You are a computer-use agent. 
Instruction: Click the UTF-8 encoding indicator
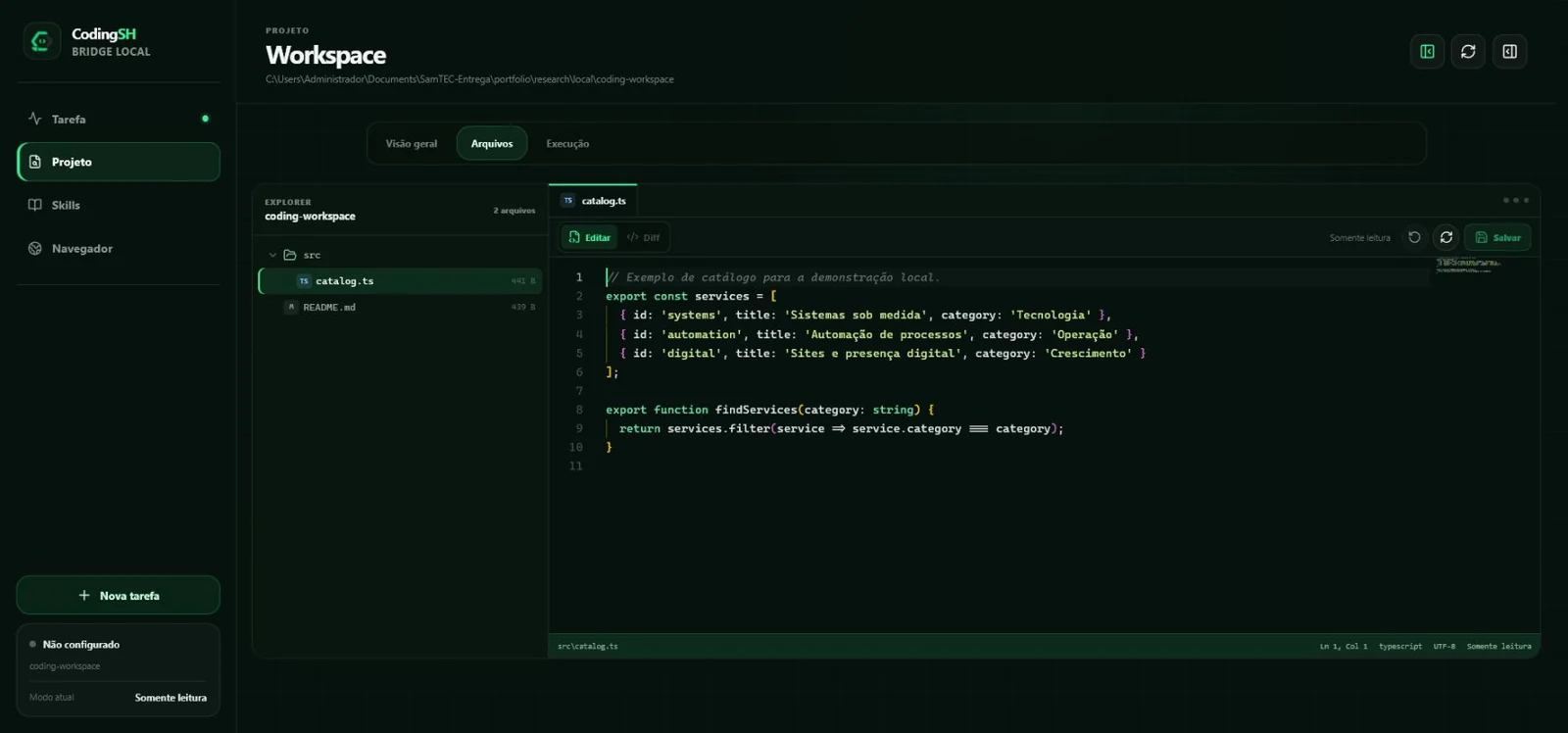click(1445, 646)
